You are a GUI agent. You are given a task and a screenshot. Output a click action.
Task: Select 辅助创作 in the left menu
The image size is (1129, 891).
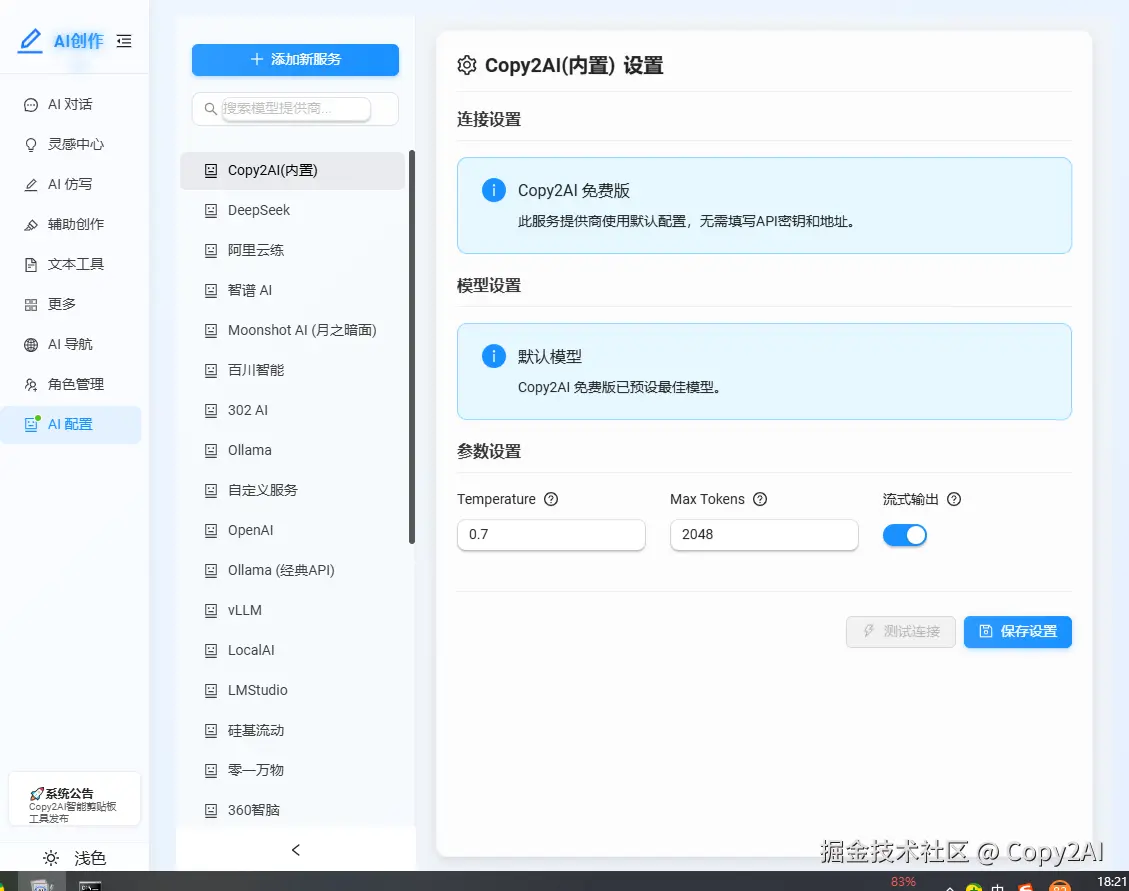[x=71, y=225]
